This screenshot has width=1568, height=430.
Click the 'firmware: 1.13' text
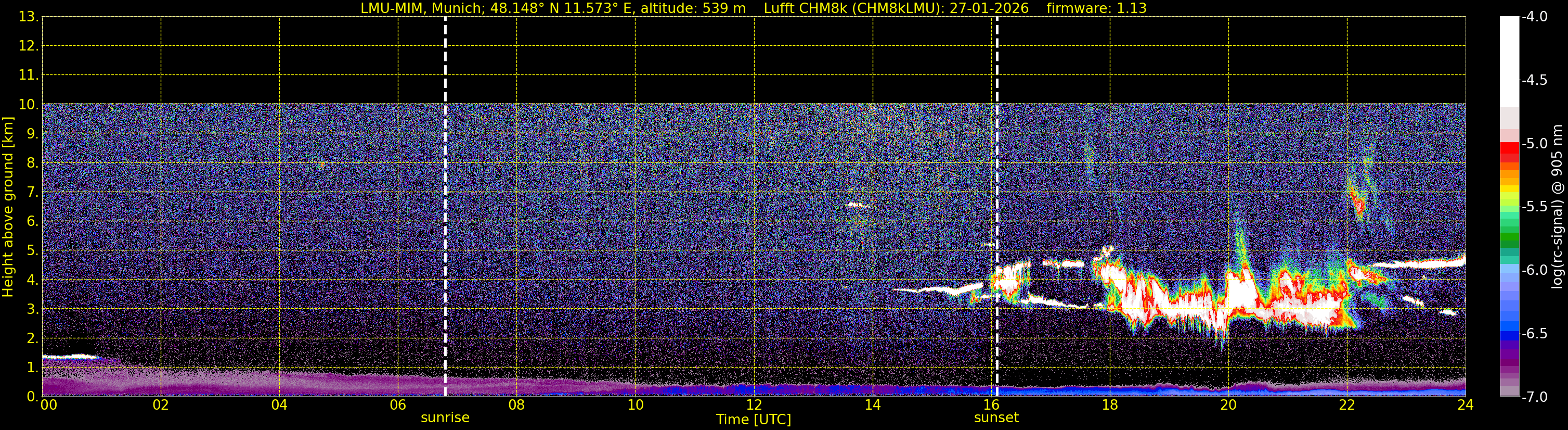1096,8
